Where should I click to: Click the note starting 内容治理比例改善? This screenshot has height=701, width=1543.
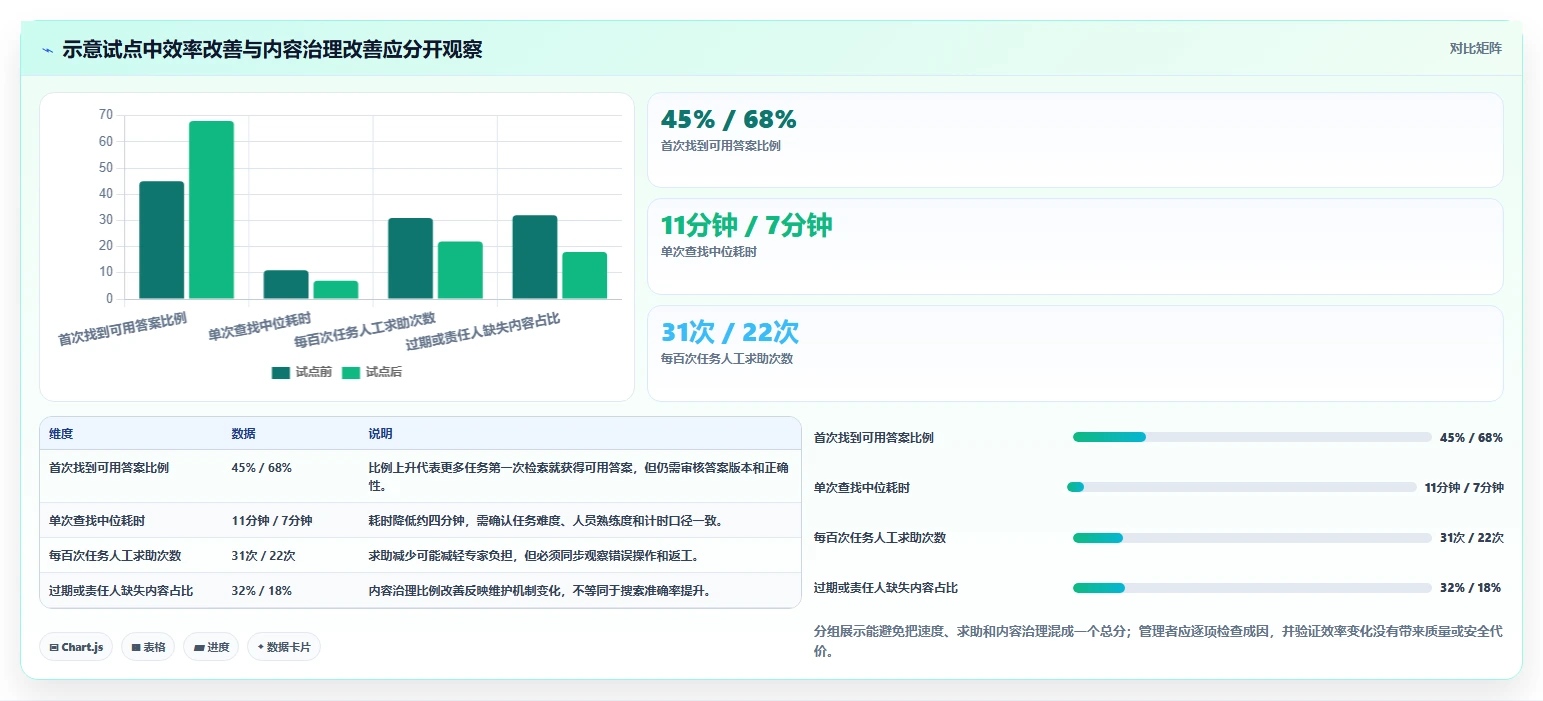point(539,591)
